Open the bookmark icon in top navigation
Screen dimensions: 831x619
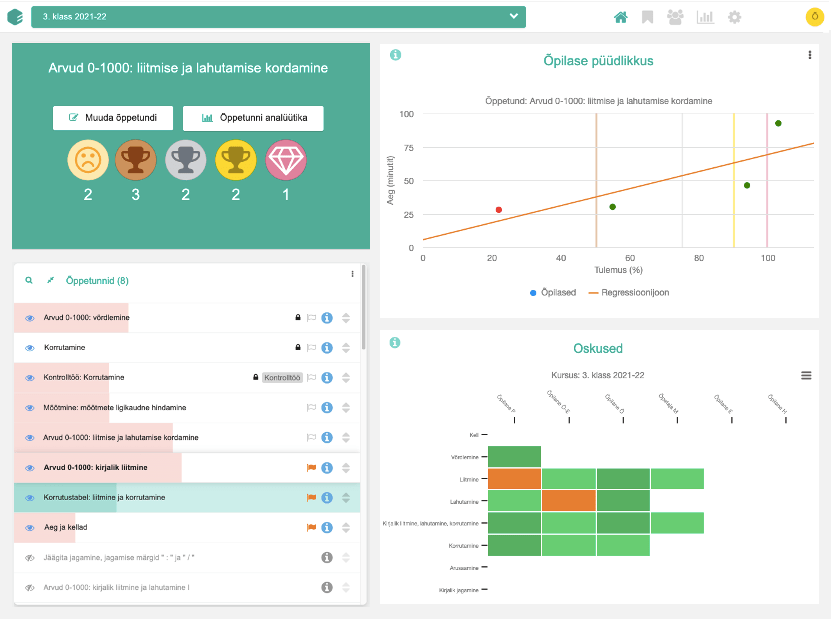648,17
